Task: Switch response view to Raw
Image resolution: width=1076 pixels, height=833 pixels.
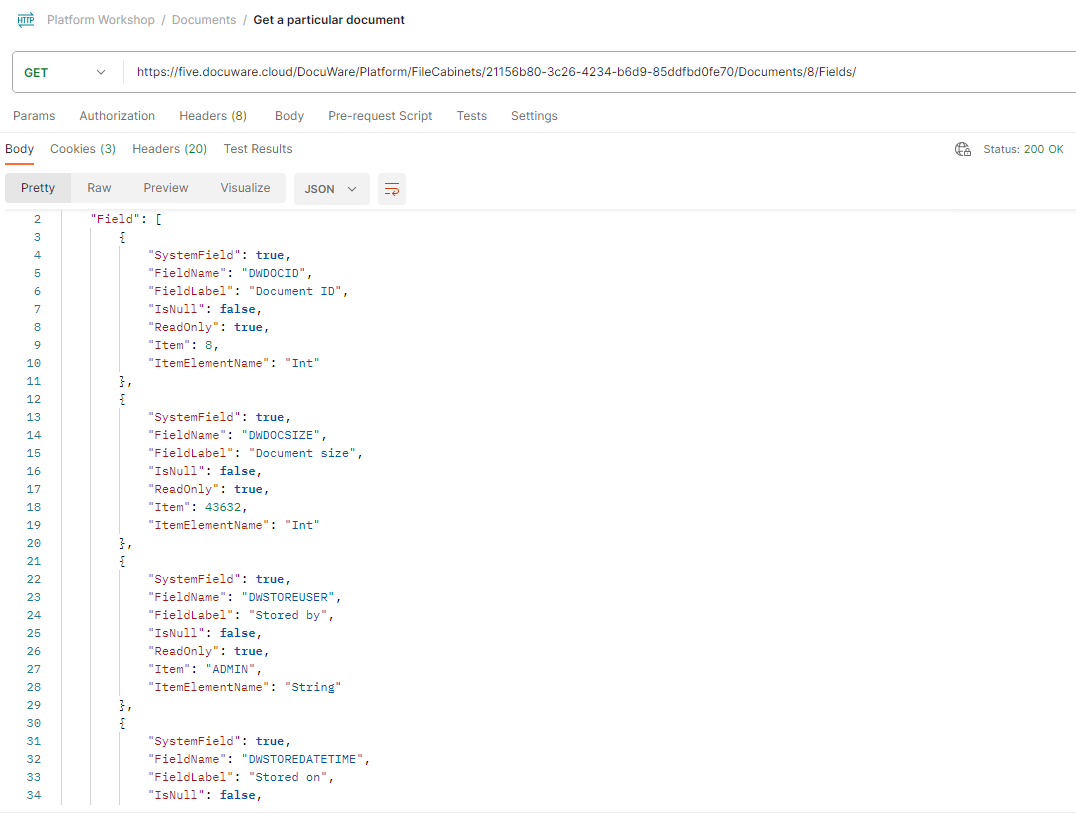Action: click(99, 188)
